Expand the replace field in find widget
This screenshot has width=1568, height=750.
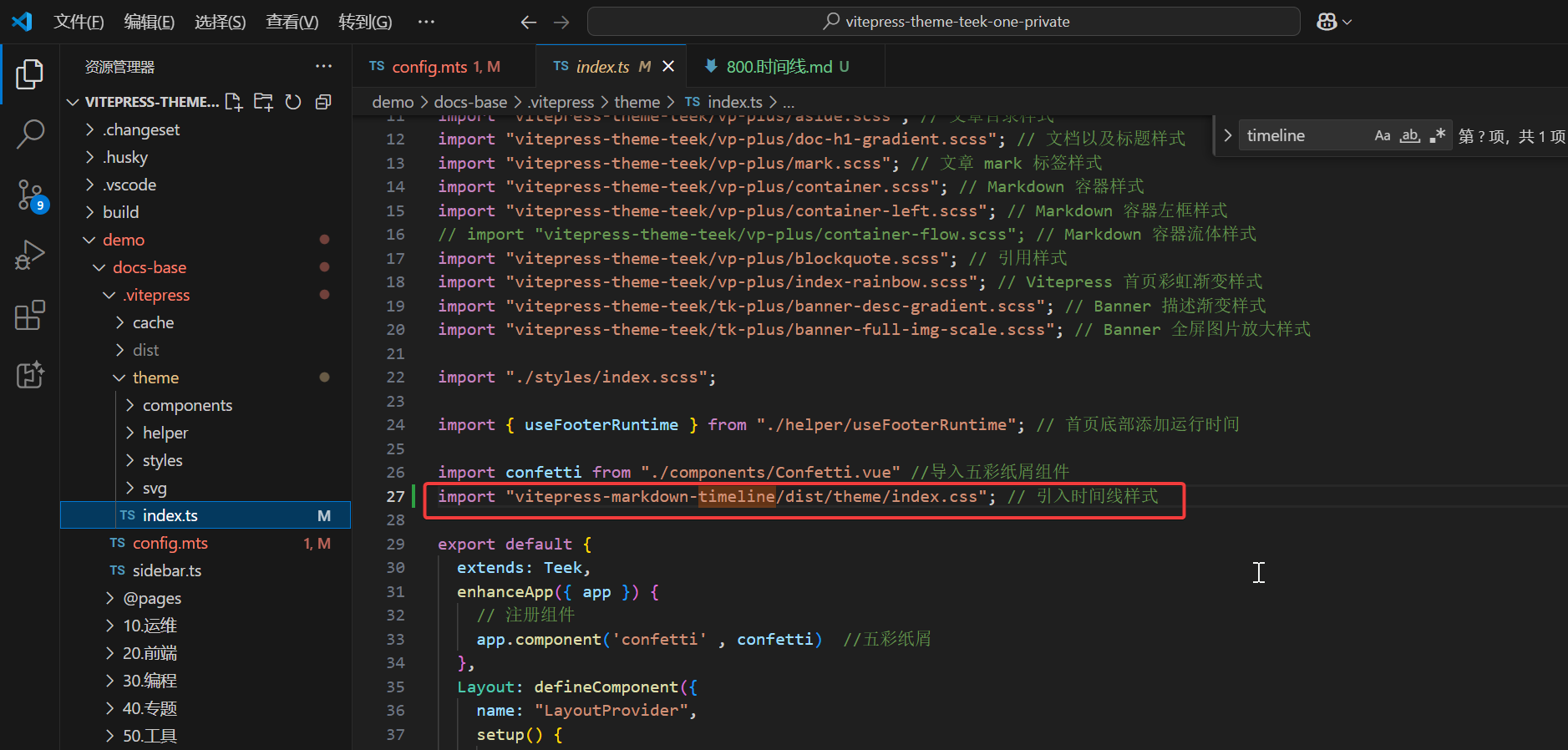click(x=1227, y=135)
